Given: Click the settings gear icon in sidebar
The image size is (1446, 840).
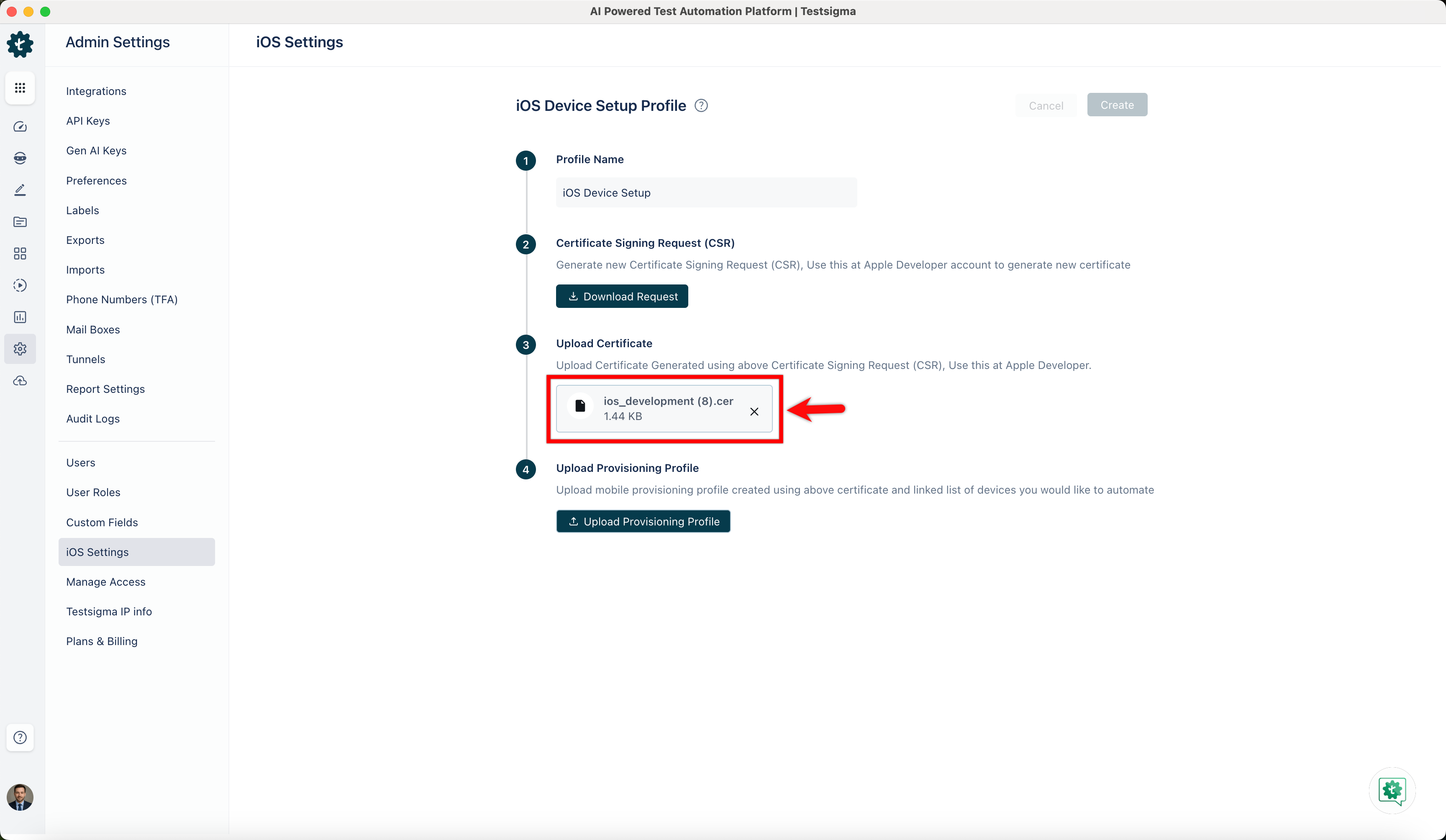Looking at the screenshot, I should [x=20, y=349].
